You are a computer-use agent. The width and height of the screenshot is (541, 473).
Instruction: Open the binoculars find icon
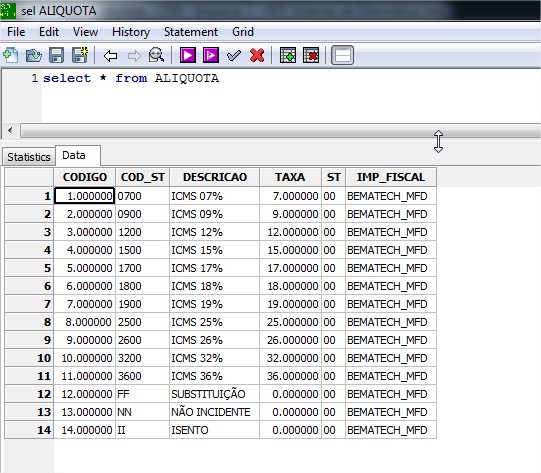[156, 55]
